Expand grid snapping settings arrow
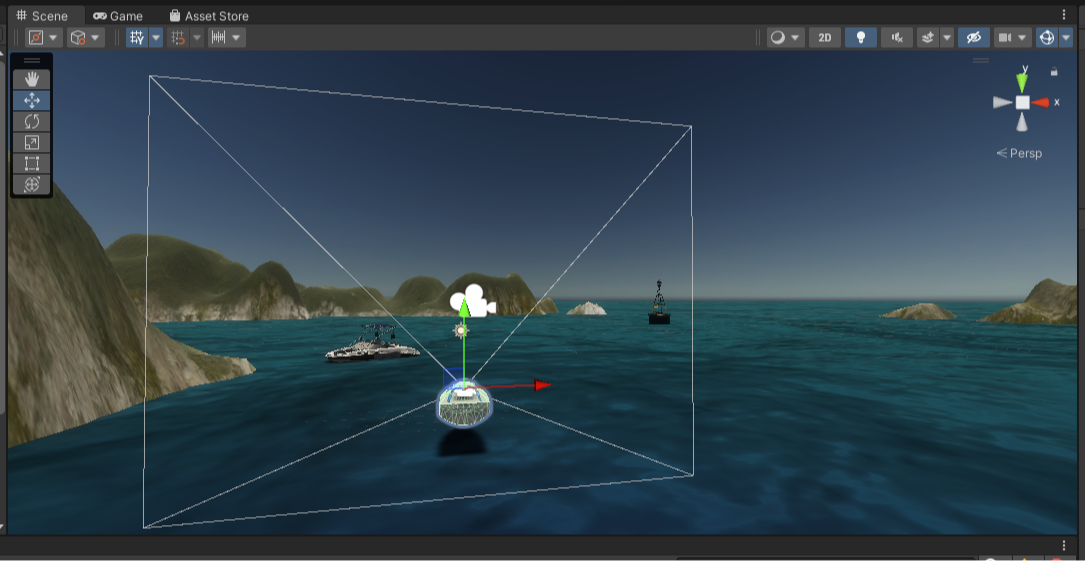 tap(197, 37)
